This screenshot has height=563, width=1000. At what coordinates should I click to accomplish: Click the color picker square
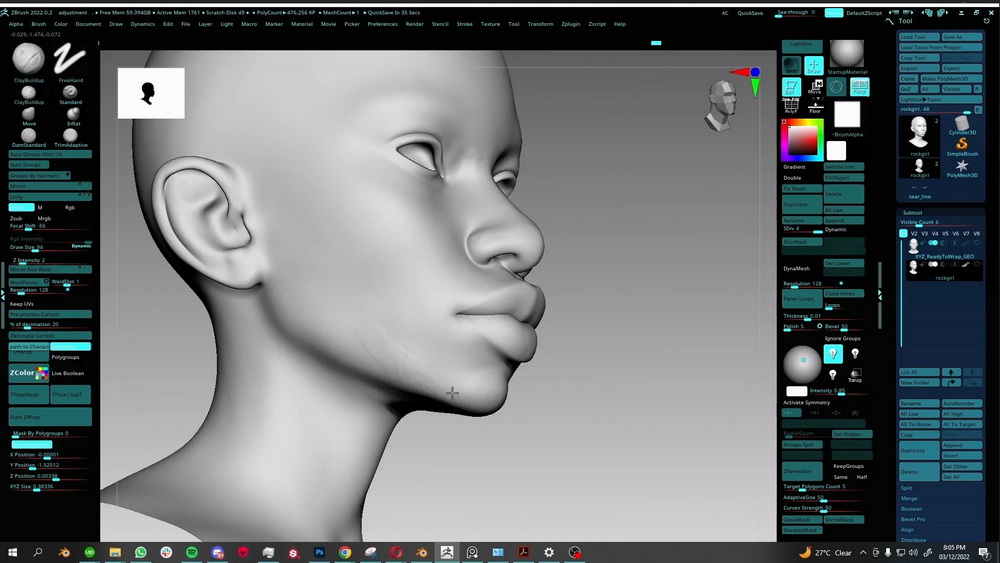point(802,140)
